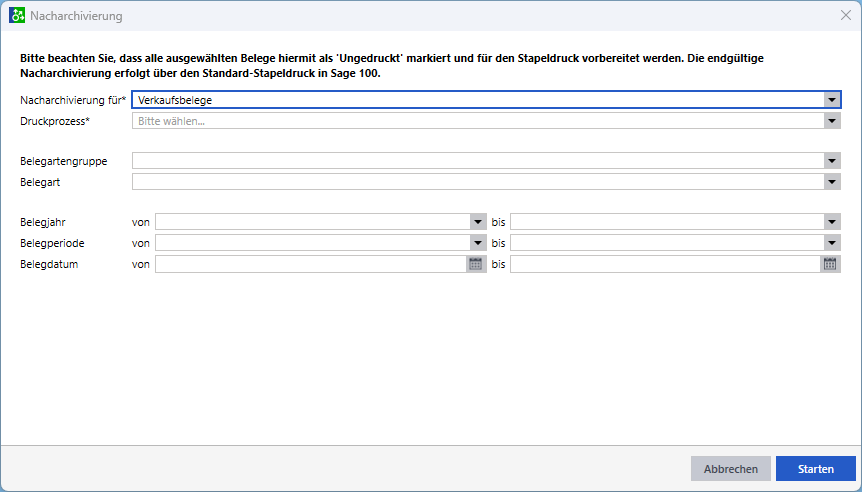Open the Druckprozess dropdown list
The width and height of the screenshot is (862, 492).
[831, 121]
